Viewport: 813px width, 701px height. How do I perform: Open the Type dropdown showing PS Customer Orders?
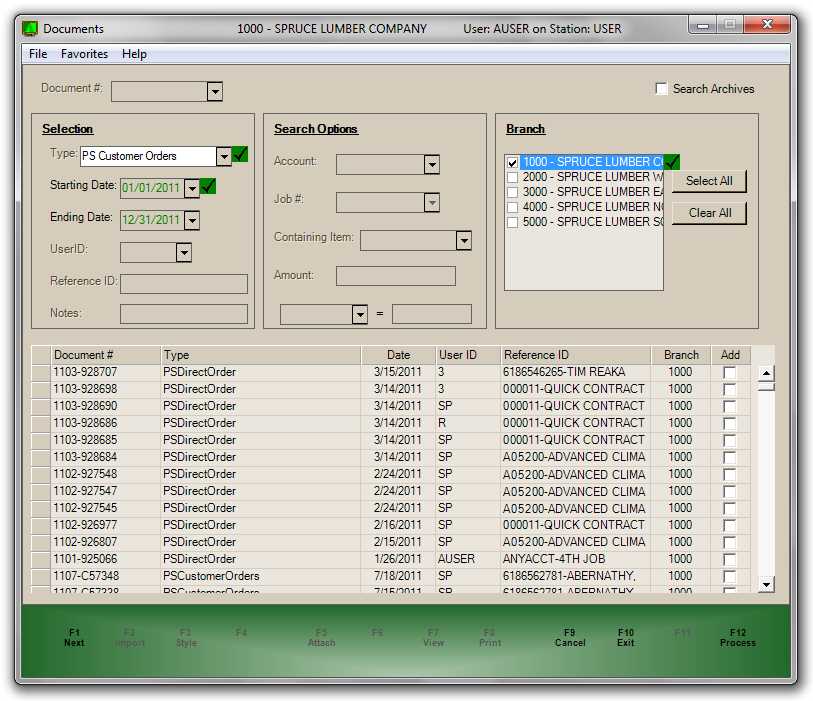point(225,155)
